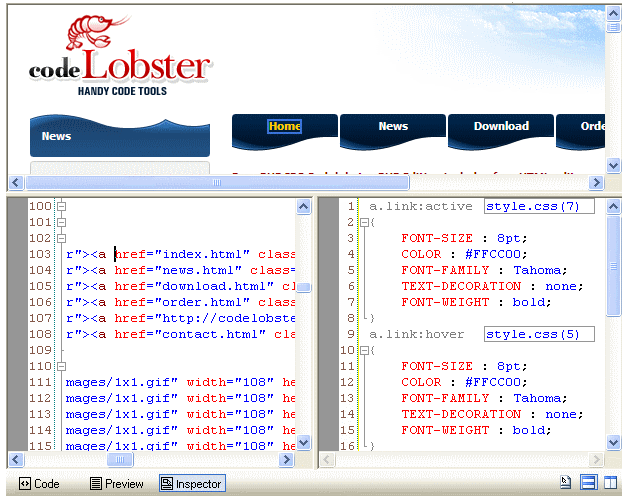Click href="download.html" on line 105
The height and width of the screenshot is (497, 625).
pyautogui.click(x=194, y=286)
